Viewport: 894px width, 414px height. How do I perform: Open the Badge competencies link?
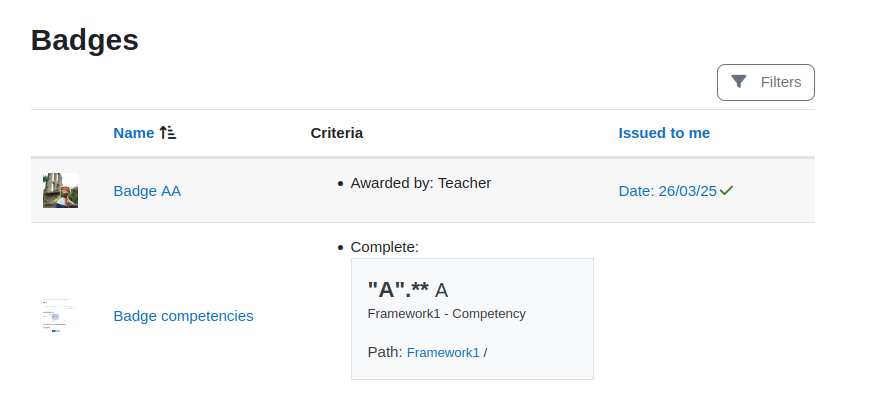pyautogui.click(x=183, y=316)
